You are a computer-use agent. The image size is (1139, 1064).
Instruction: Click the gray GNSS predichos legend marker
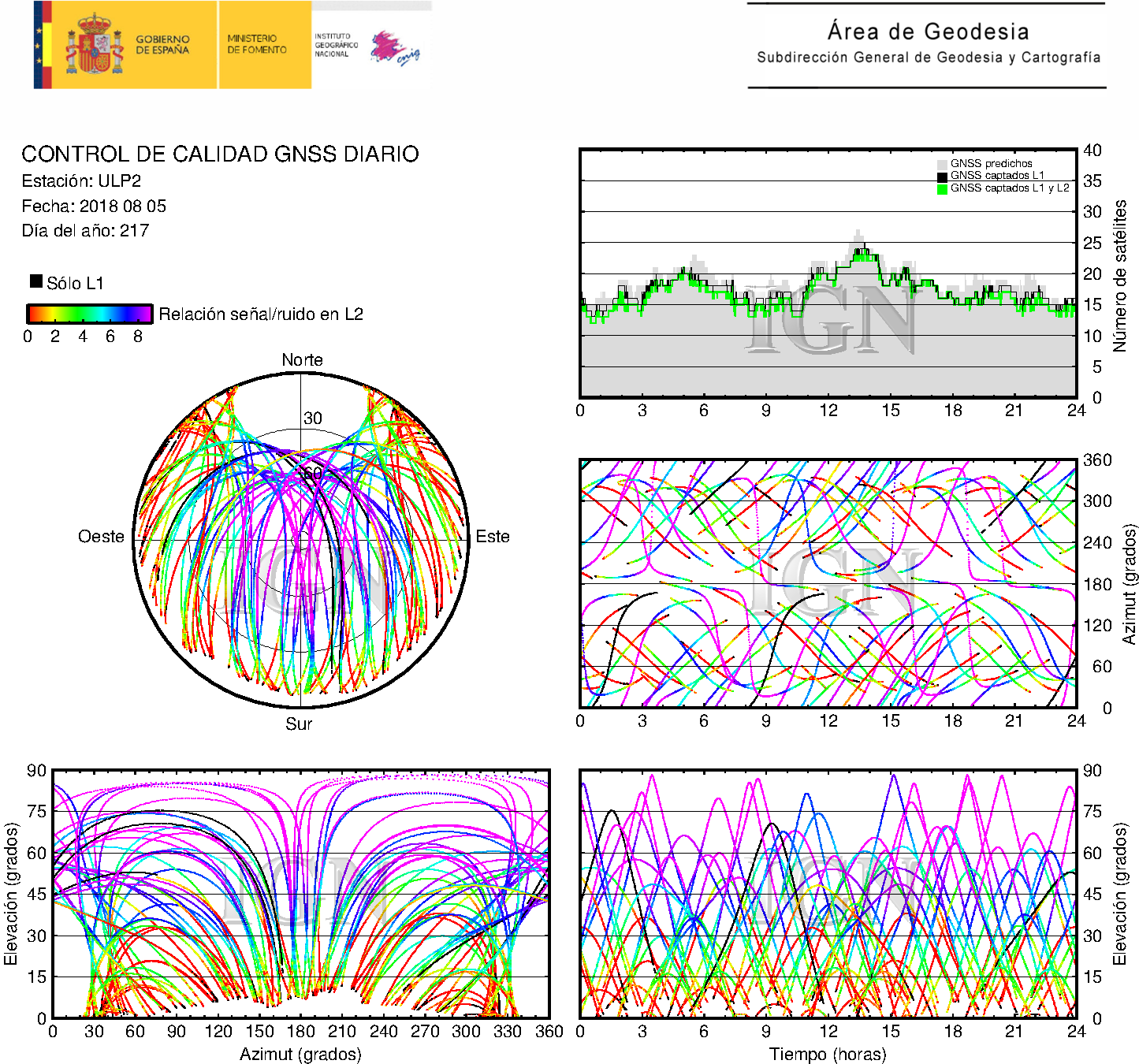point(942,164)
